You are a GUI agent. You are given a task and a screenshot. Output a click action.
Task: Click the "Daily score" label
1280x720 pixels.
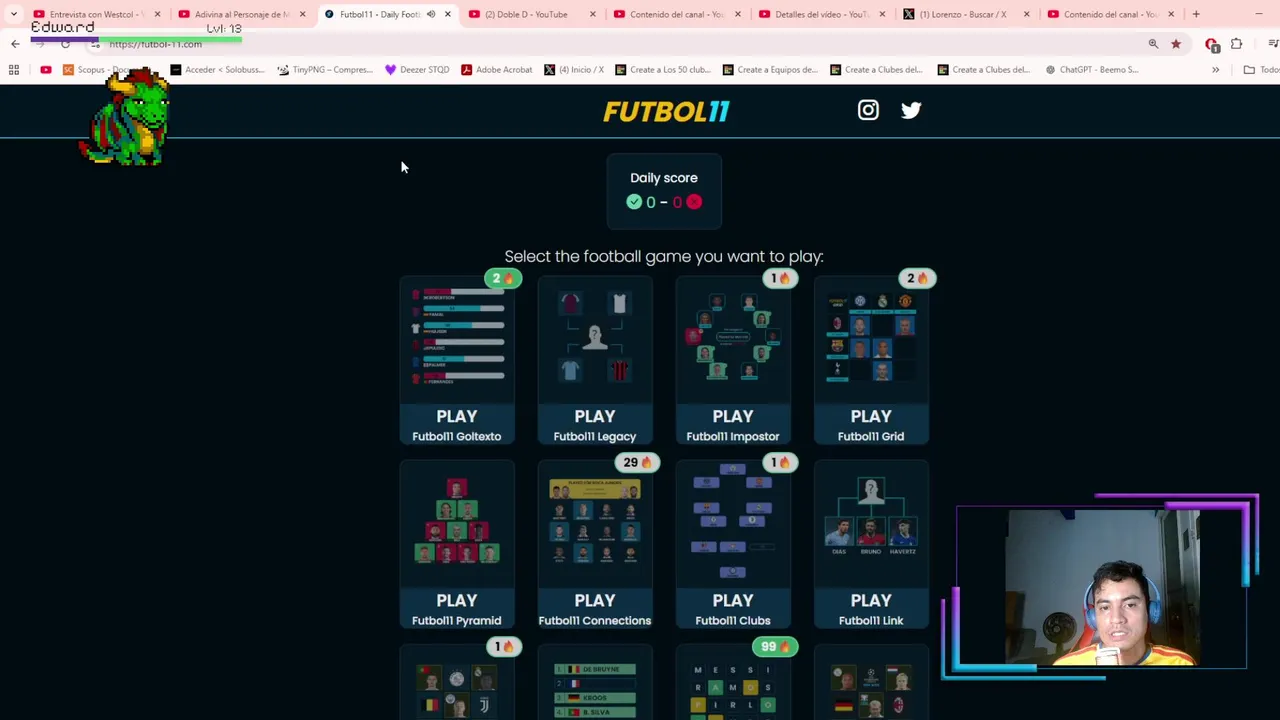pos(664,178)
